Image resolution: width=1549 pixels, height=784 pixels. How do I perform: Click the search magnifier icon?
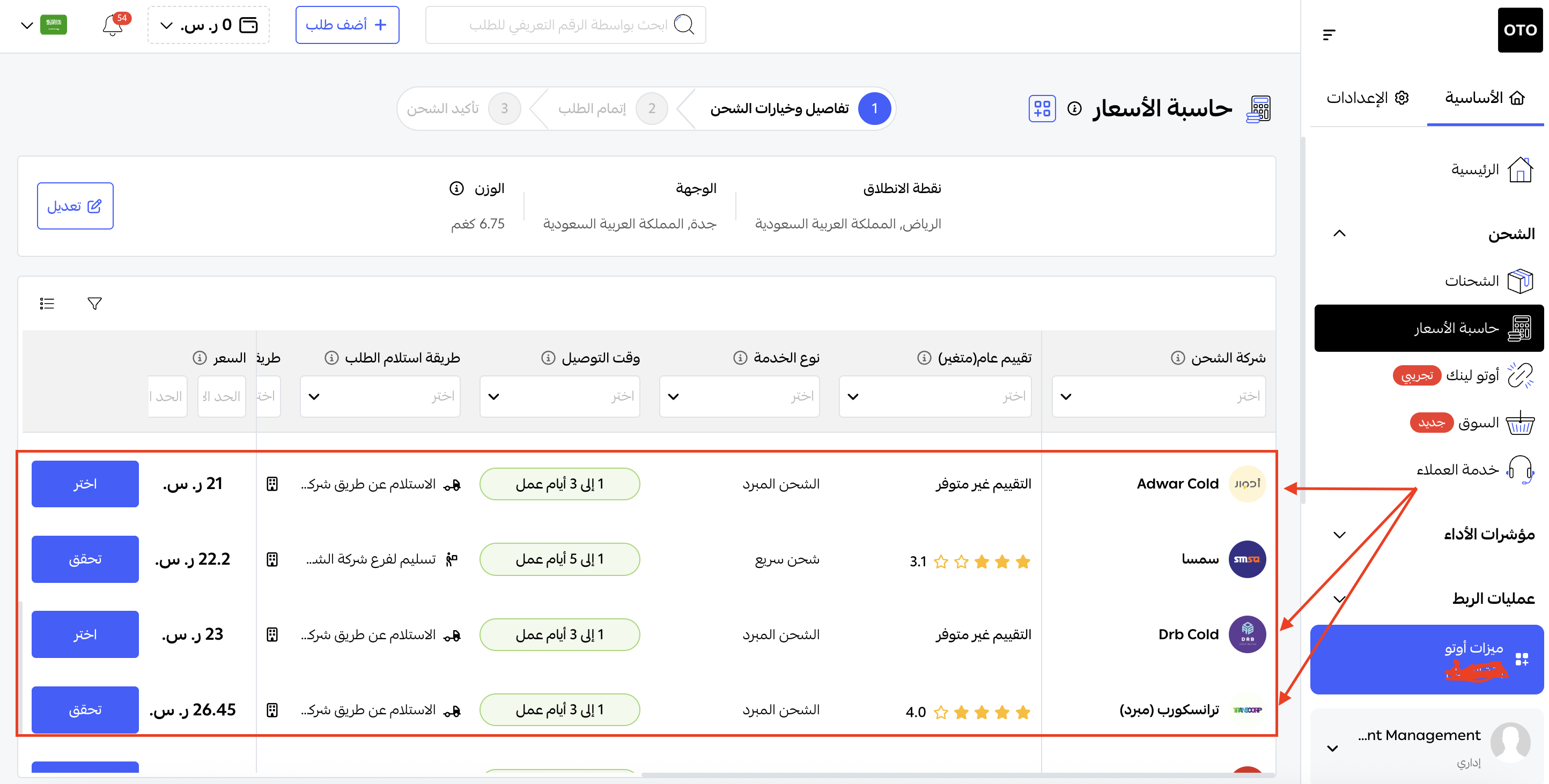tap(684, 25)
